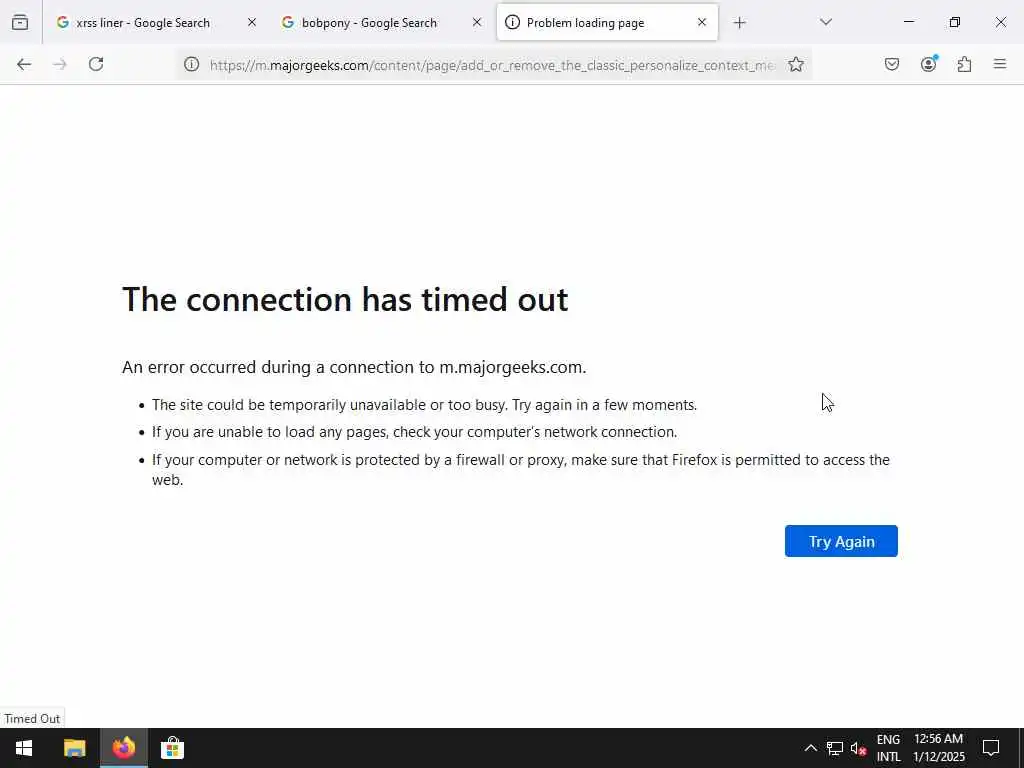This screenshot has height=768, width=1024.
Task: Open the Firefox account menu
Action: pos(929,64)
